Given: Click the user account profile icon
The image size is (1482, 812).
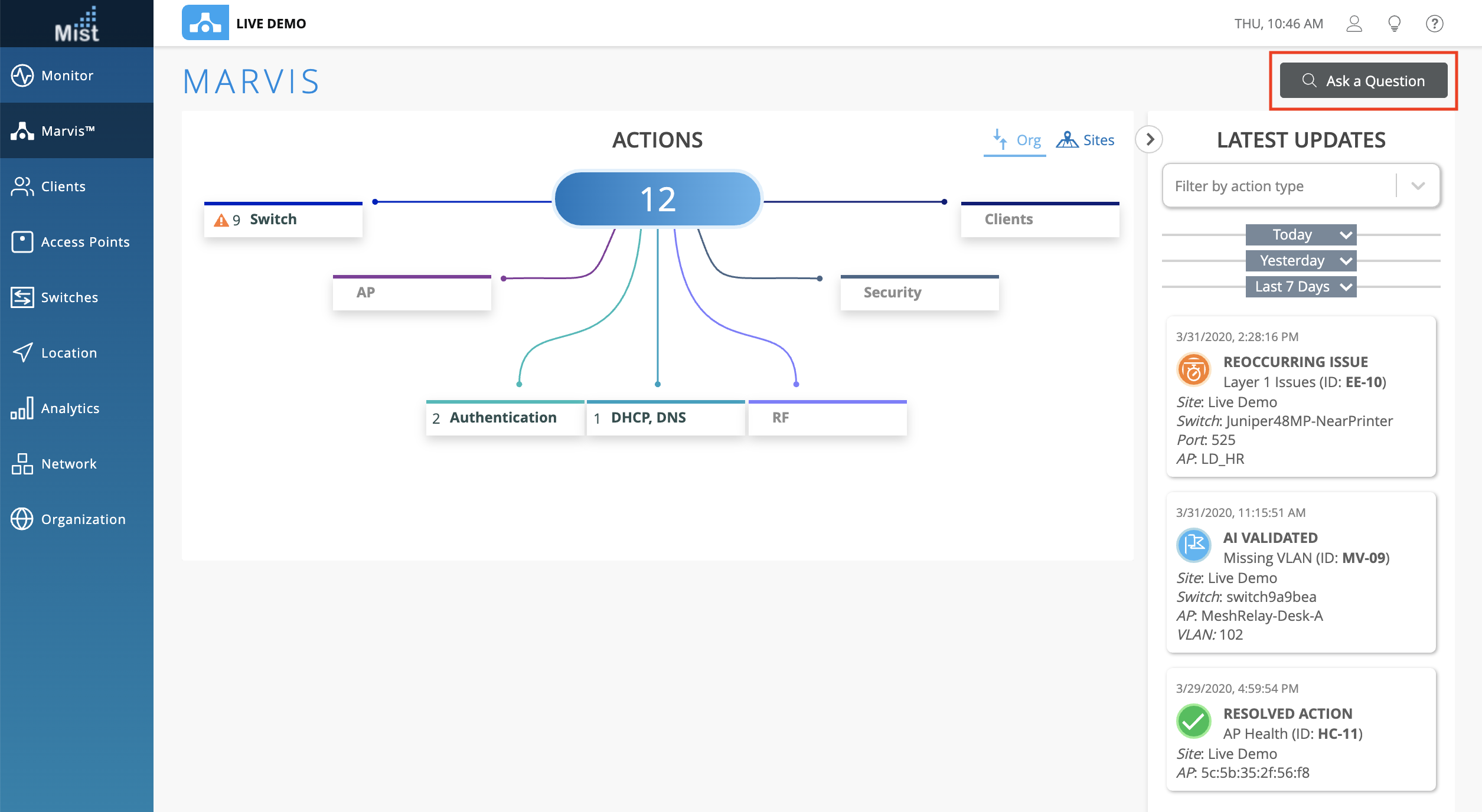Looking at the screenshot, I should (x=1354, y=24).
